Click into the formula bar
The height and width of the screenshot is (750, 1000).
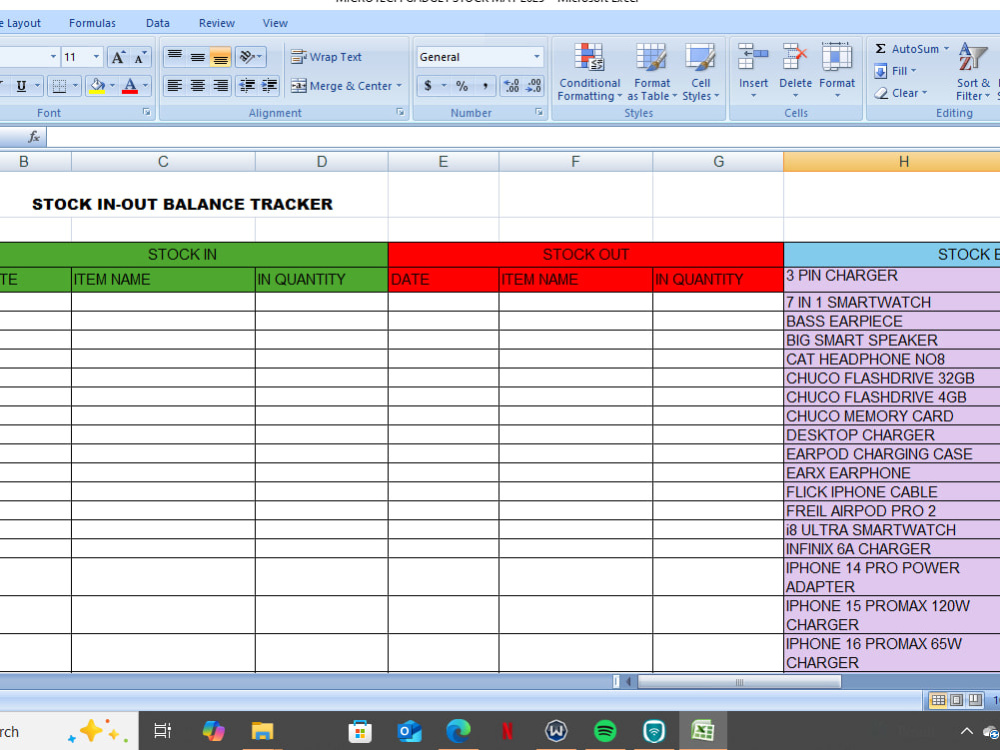pos(523,136)
